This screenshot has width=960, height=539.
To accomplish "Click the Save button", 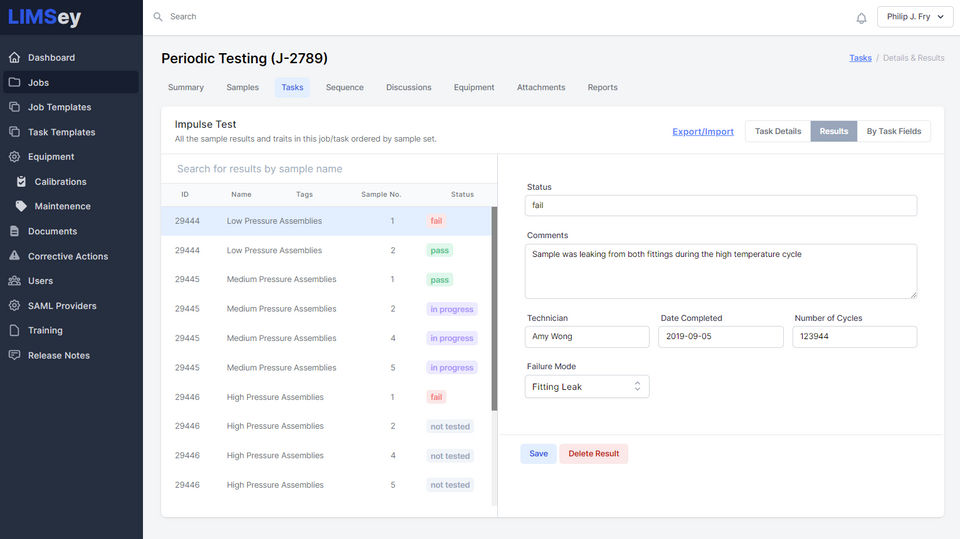I will [x=538, y=454].
